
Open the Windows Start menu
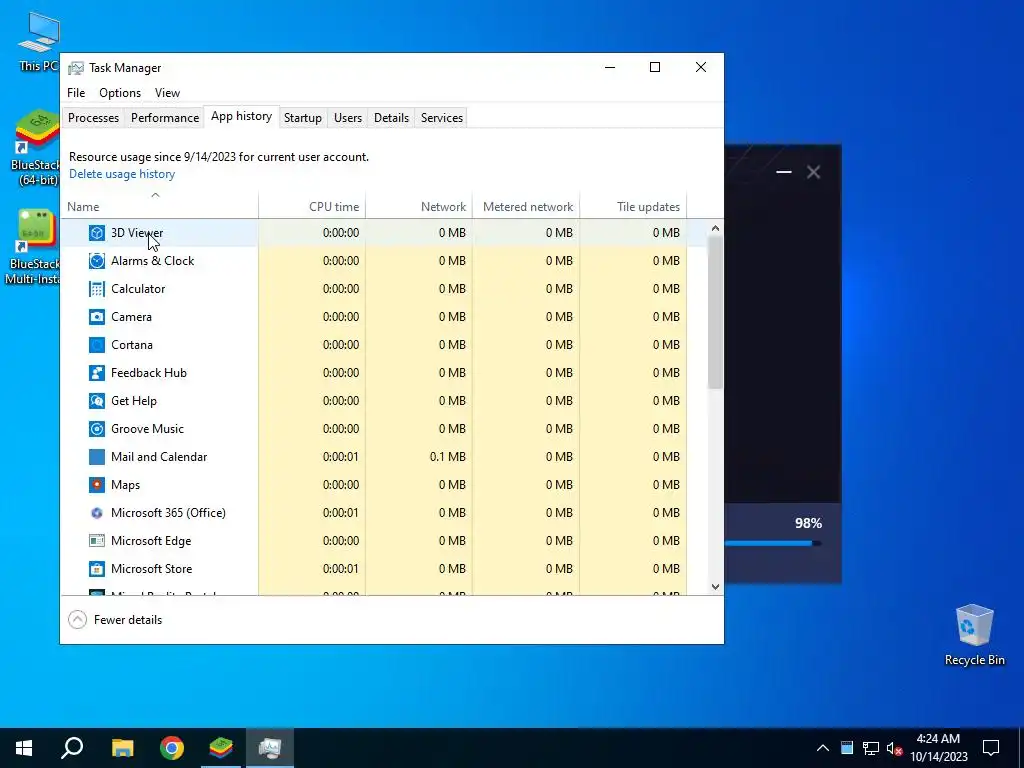pos(24,748)
